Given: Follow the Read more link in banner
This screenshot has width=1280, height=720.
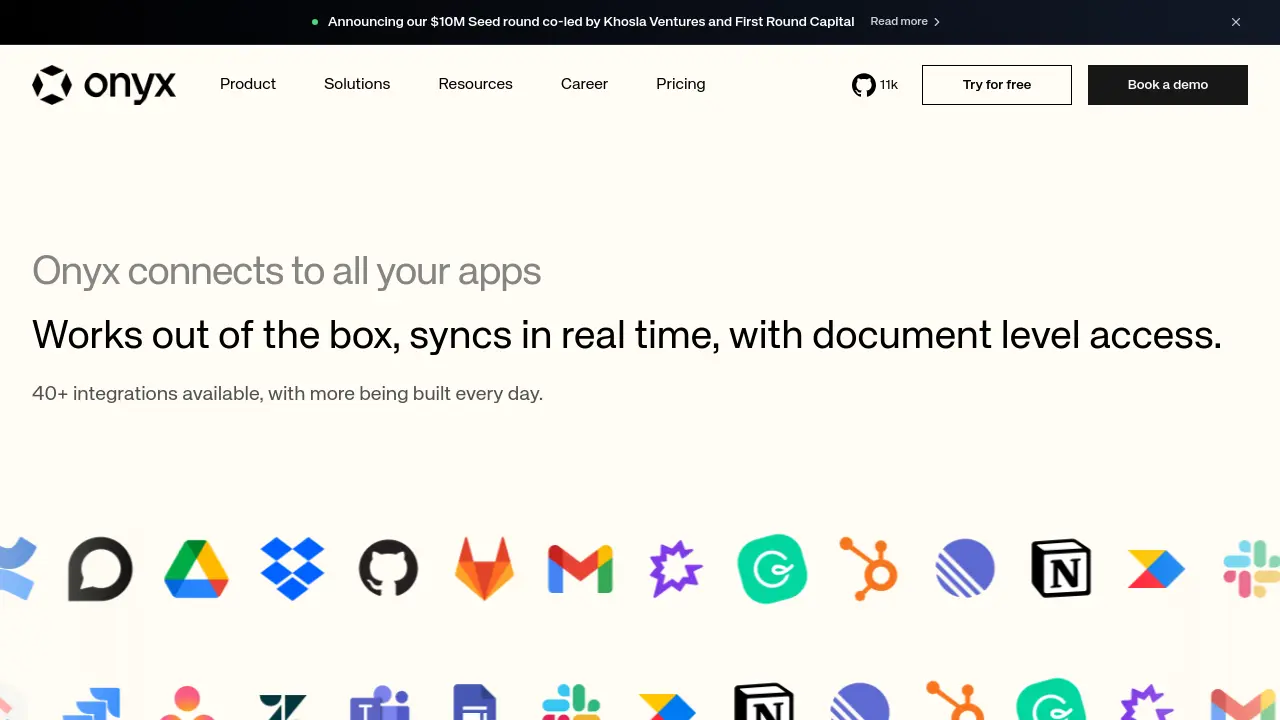Looking at the screenshot, I should [905, 22].
